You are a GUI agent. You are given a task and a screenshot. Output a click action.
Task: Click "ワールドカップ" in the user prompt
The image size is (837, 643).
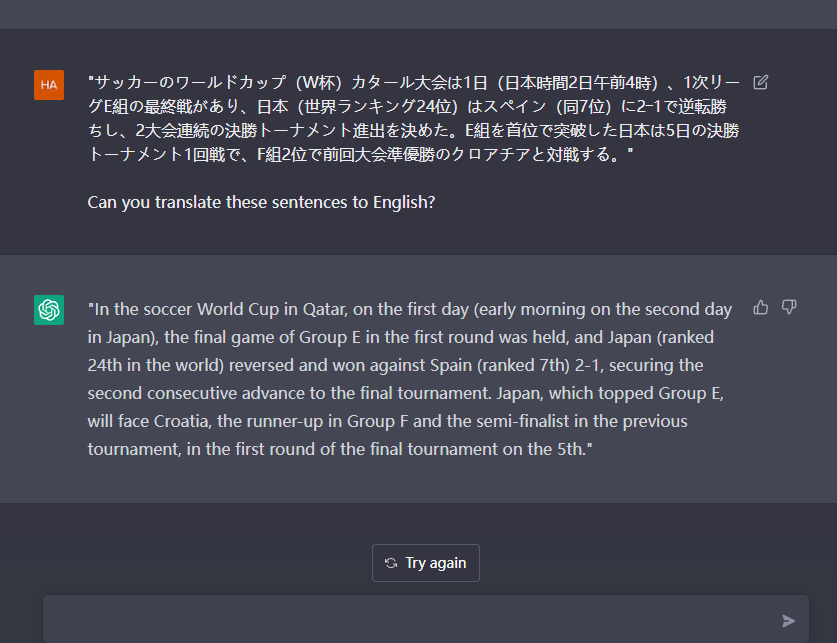coord(203,82)
